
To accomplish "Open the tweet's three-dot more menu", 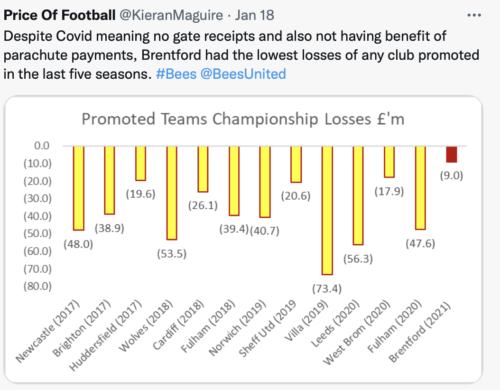I will point(474,15).
